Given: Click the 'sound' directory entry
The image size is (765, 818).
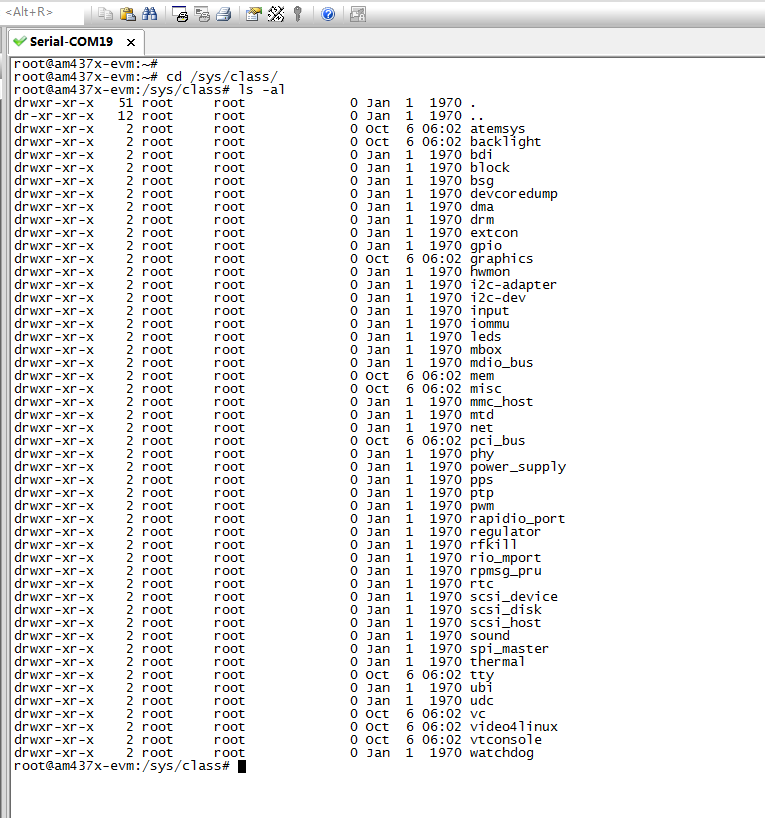Looking at the screenshot, I should pyautogui.click(x=489, y=636).
